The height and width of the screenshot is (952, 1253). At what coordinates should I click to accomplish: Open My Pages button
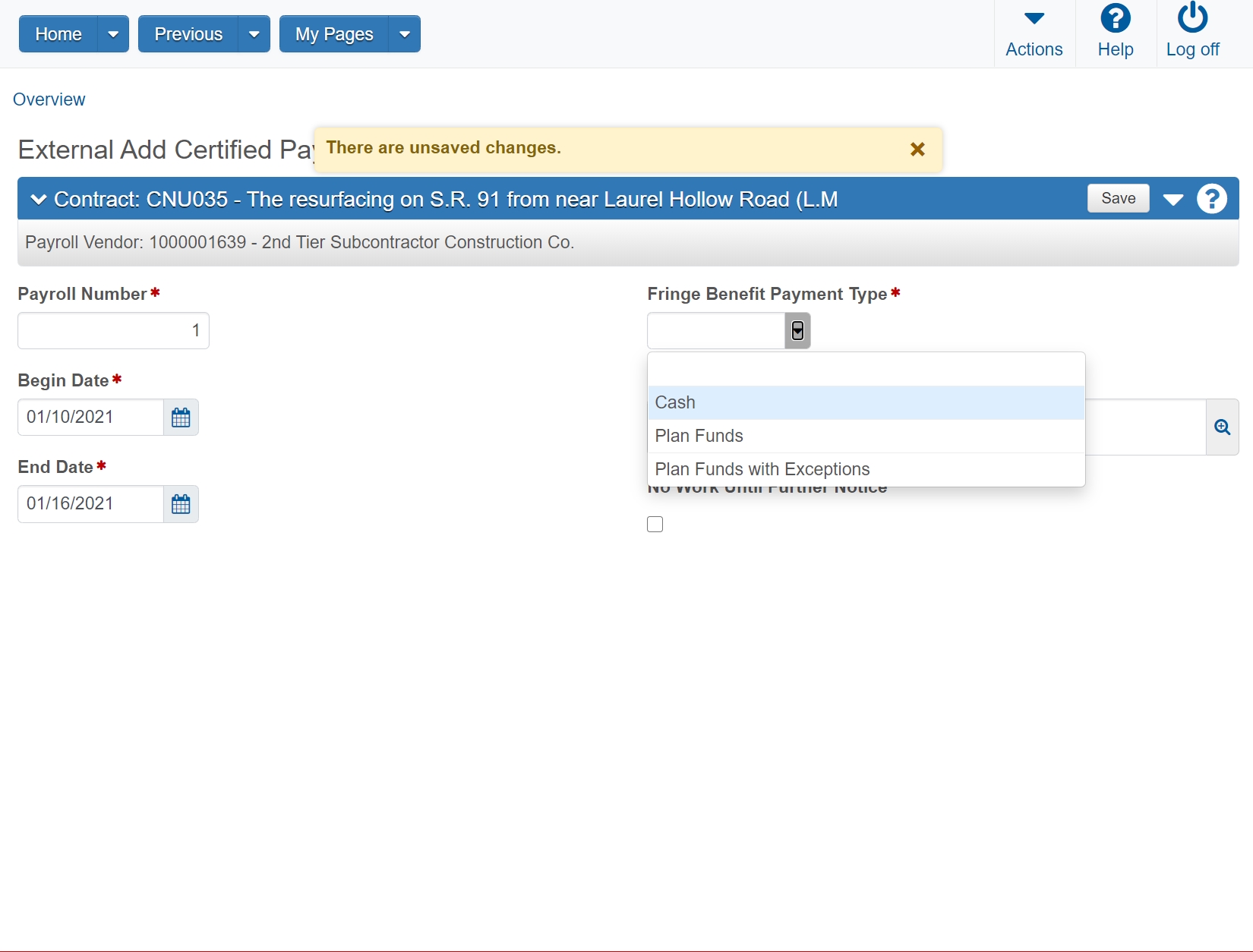(x=334, y=34)
